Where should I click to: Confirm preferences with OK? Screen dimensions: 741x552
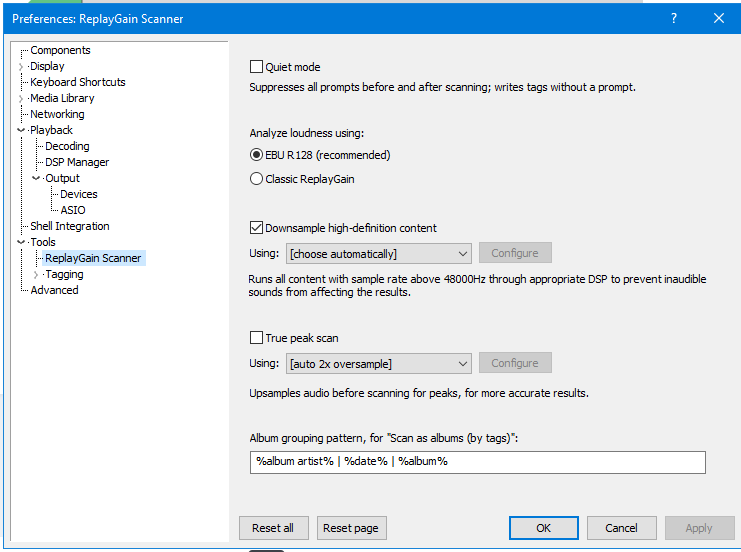[543, 528]
